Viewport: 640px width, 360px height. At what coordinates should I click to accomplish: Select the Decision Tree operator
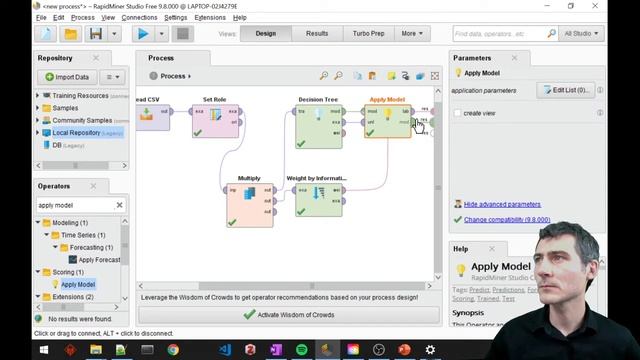pos(319,127)
